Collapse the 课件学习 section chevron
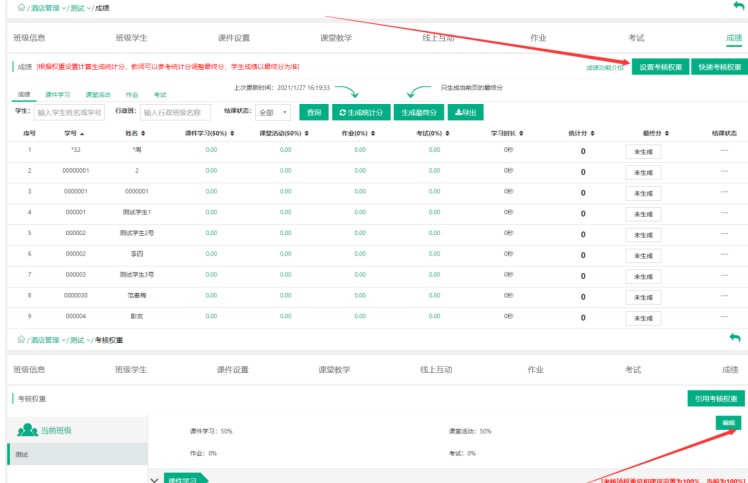This screenshot has height=483, width=748. pos(154,479)
